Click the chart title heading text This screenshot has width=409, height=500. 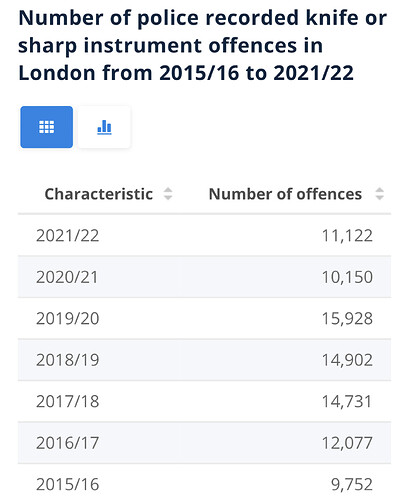coord(202,45)
